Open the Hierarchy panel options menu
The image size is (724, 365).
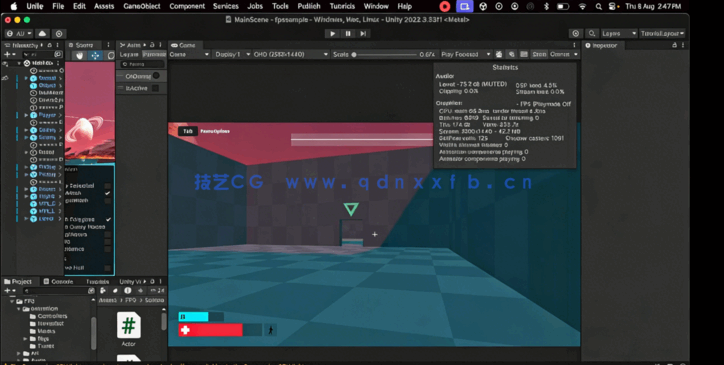58,45
